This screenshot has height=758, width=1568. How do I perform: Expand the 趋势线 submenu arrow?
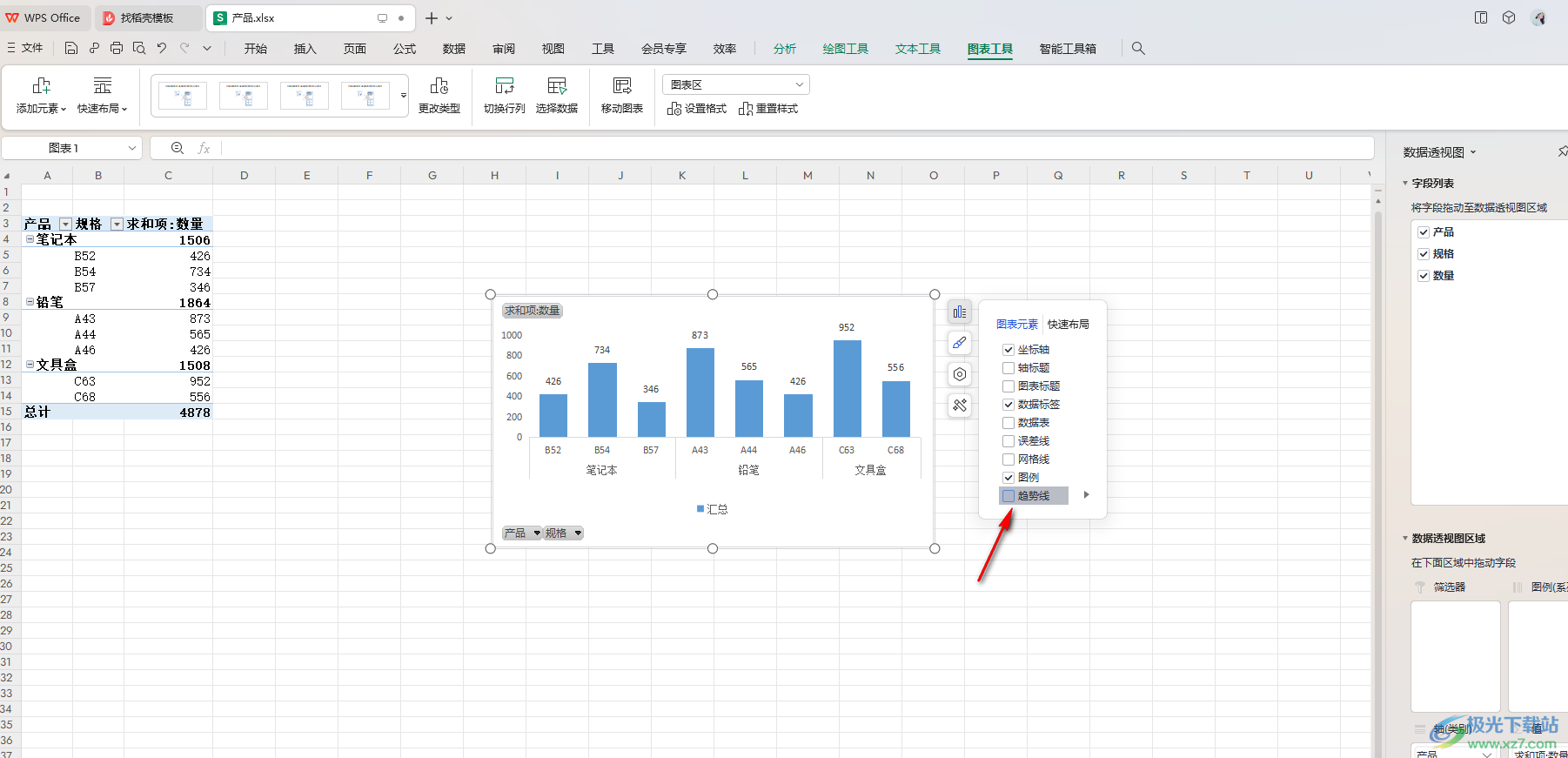[1086, 495]
